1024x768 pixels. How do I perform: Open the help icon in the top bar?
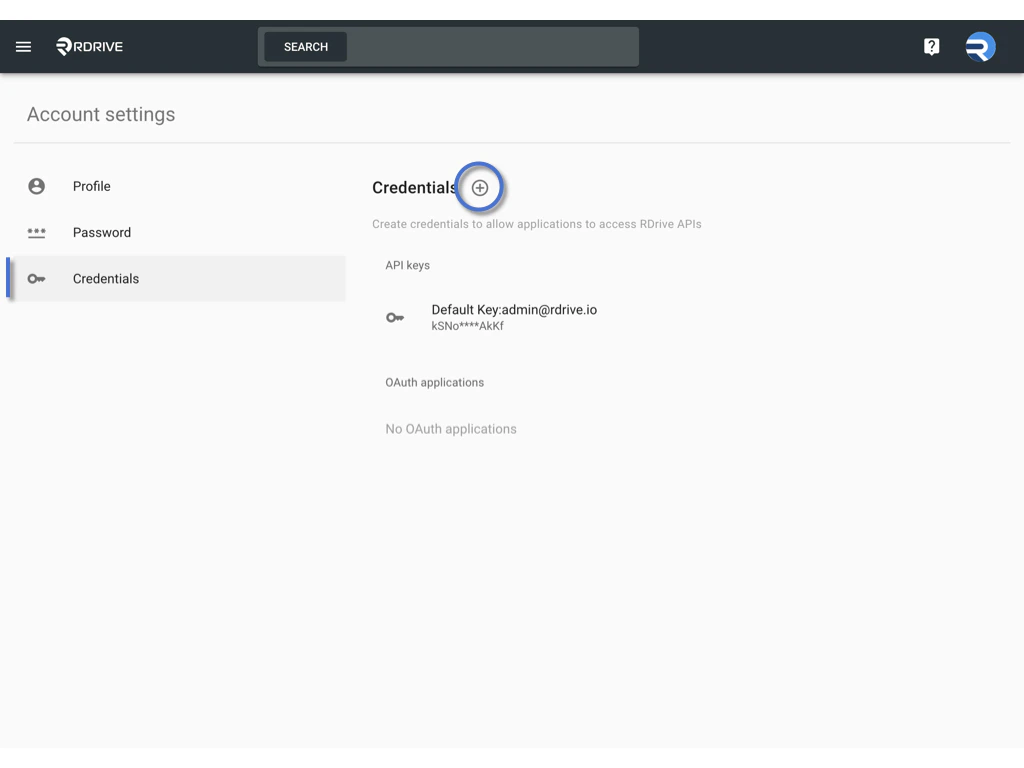931,46
